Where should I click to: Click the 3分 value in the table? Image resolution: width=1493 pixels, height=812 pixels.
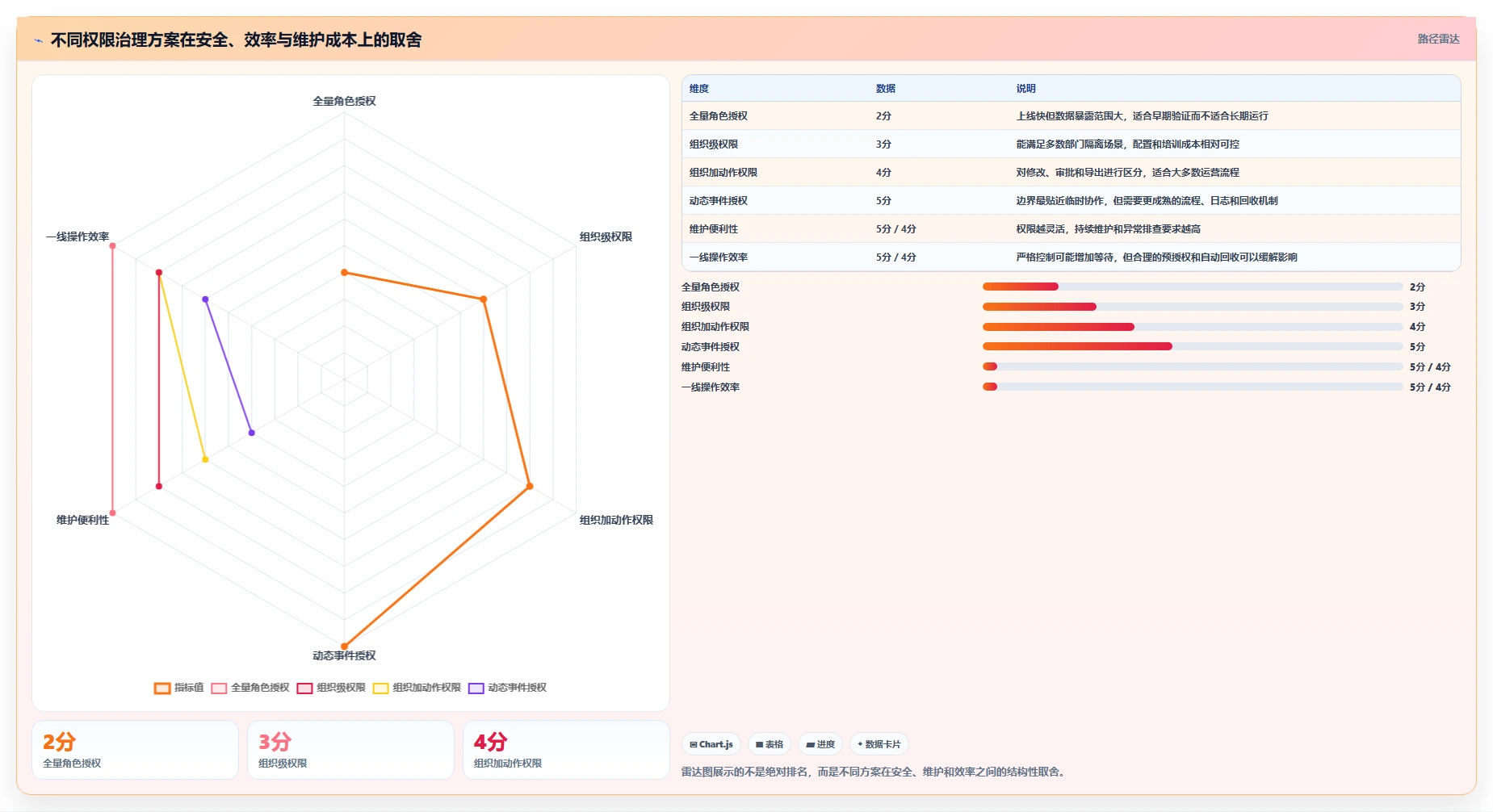coord(883,144)
